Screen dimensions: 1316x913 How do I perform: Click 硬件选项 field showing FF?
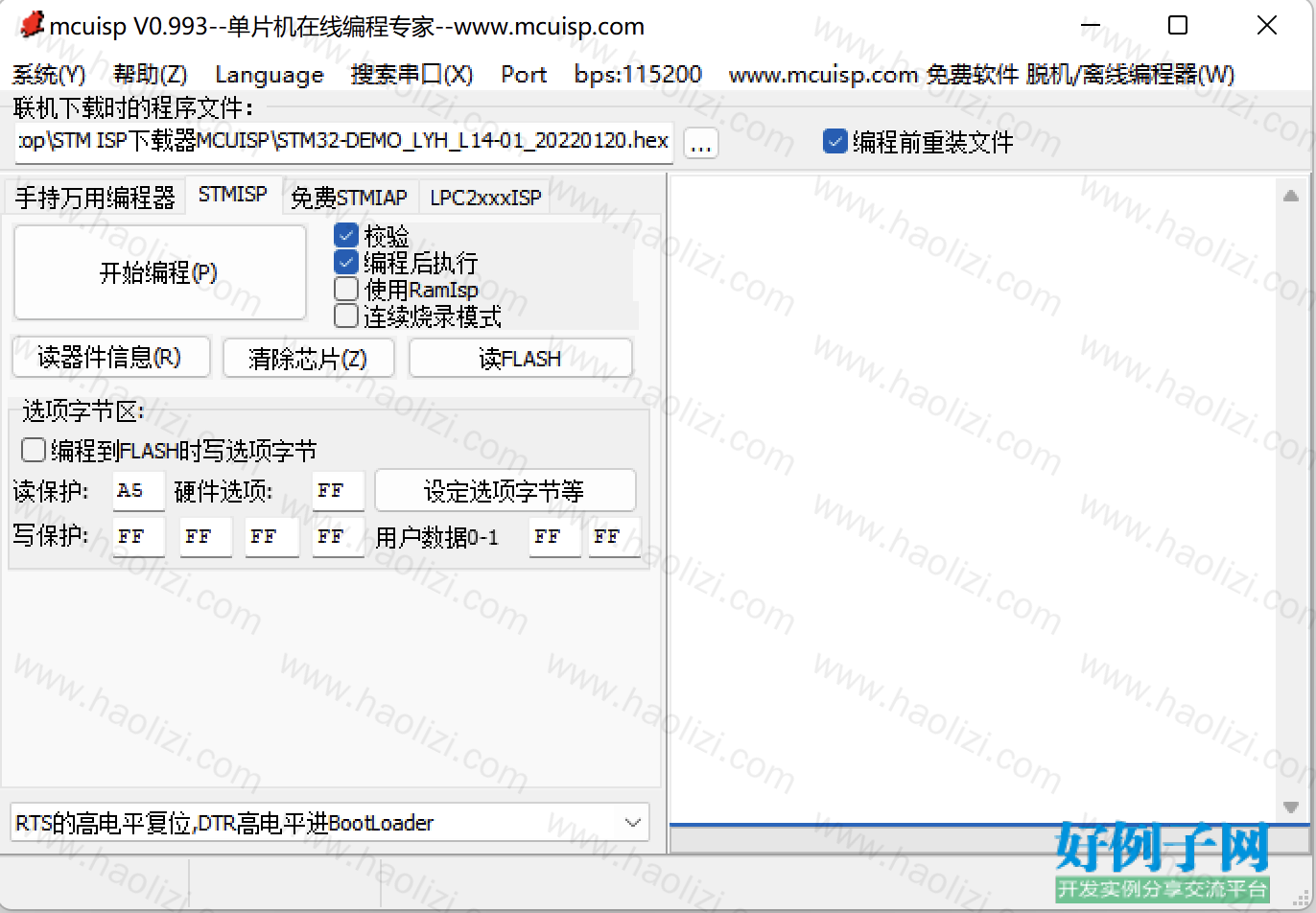(338, 491)
